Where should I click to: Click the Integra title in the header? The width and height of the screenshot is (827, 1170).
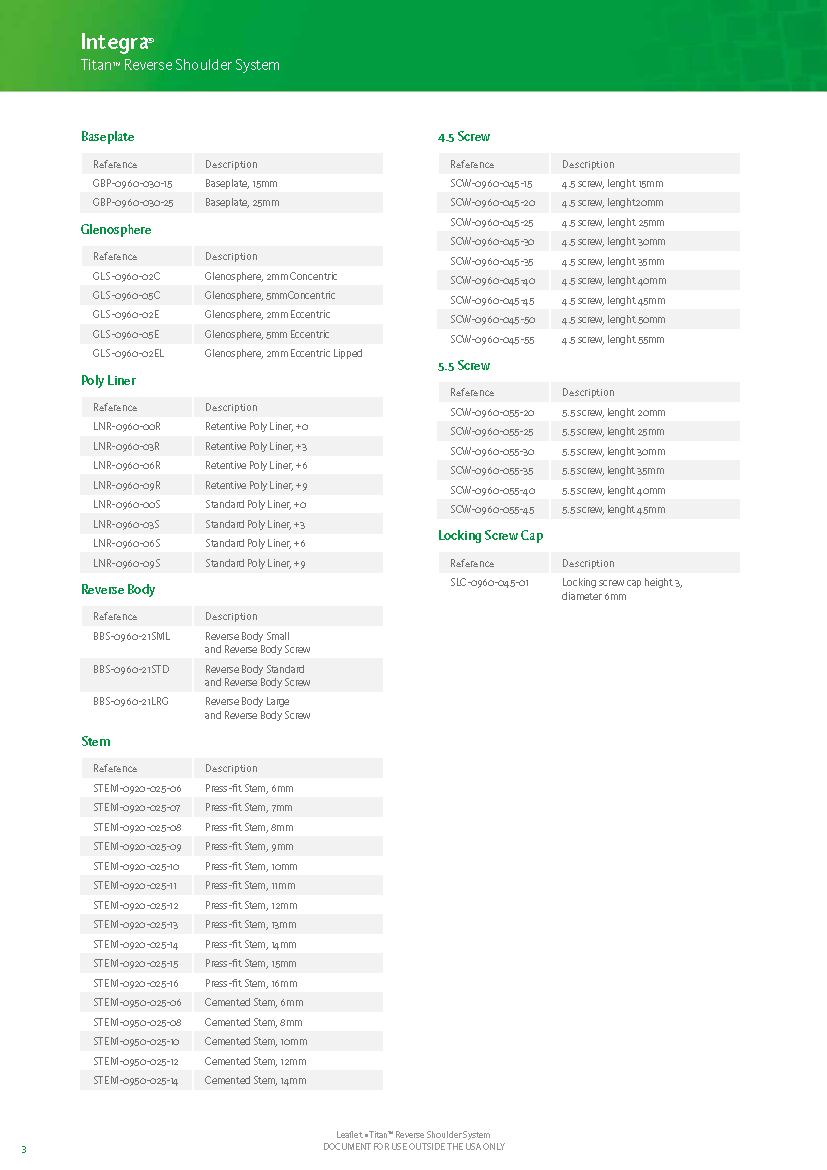pyautogui.click(x=116, y=42)
